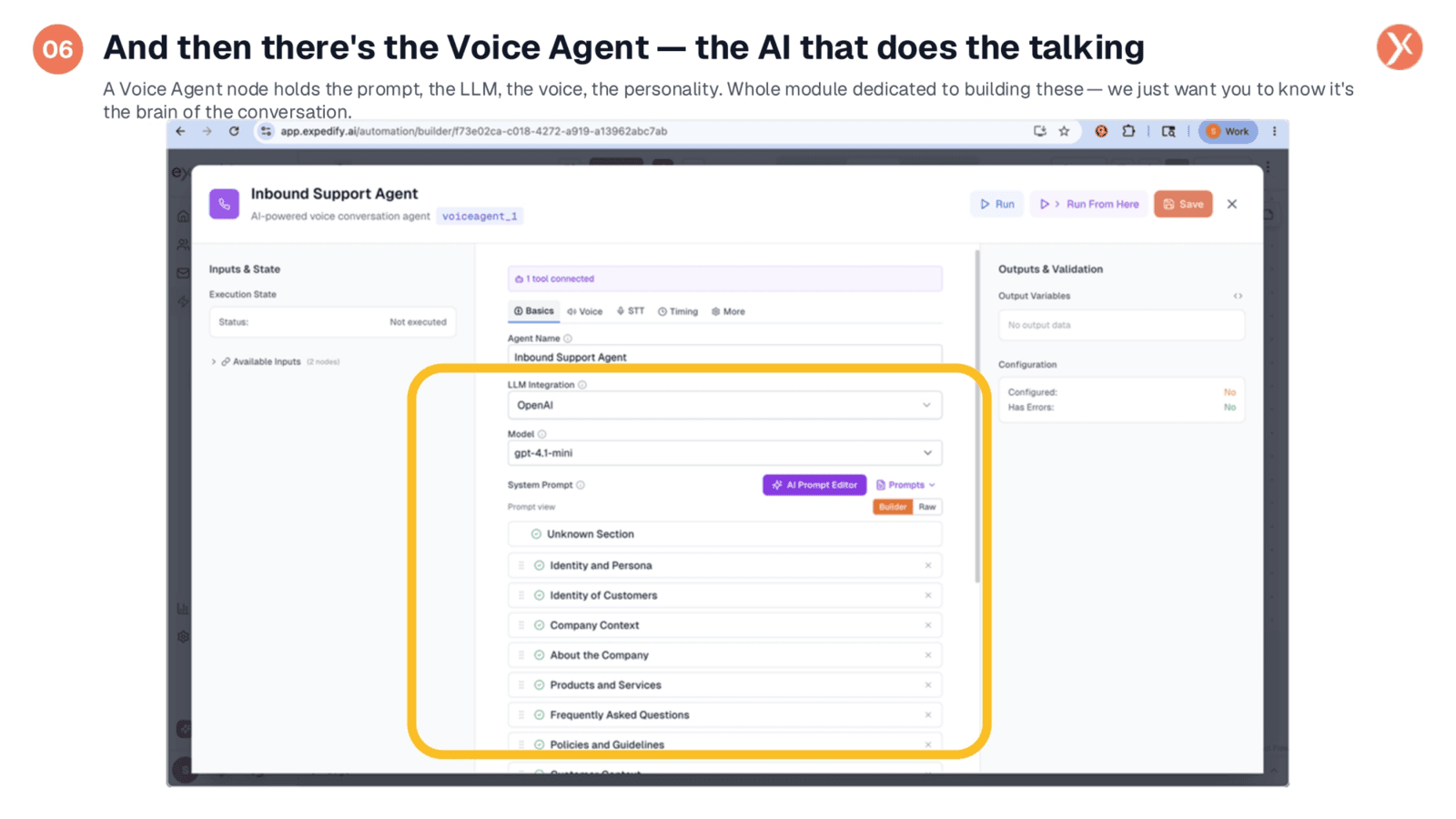The image size is (1456, 819).
Task: Open the STT tab
Action: click(x=631, y=311)
